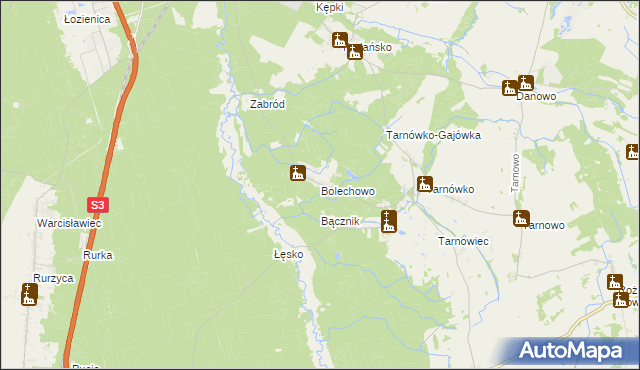Select the vertical Tarnowo road label
640x370 pixels.
click(515, 173)
